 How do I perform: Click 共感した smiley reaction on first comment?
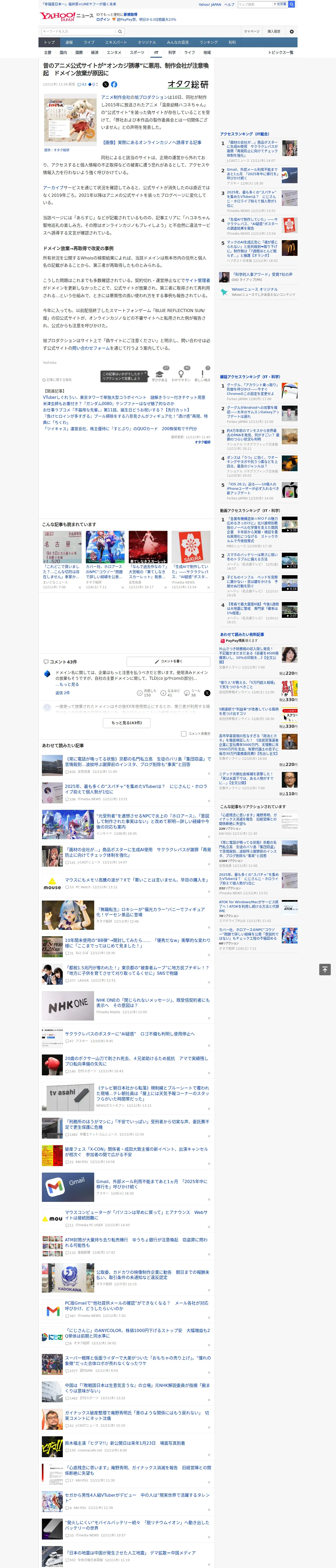(140, 693)
